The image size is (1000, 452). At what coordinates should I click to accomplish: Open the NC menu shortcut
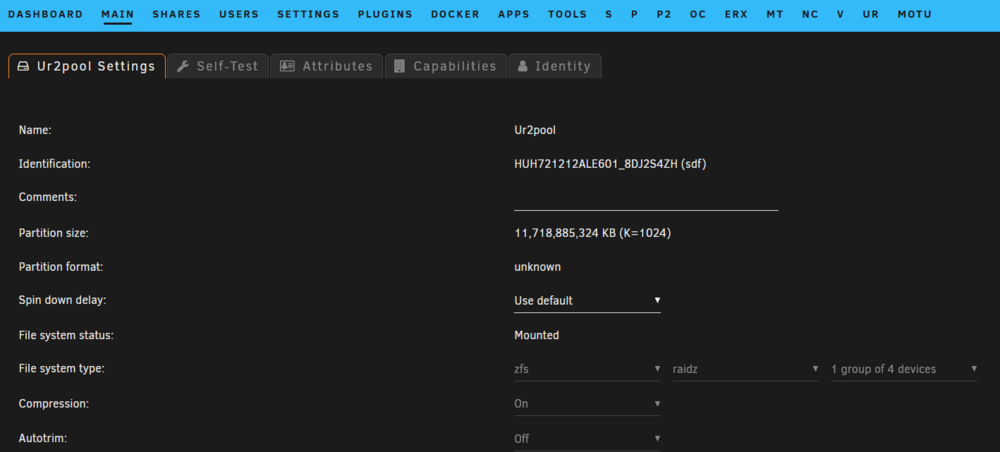click(x=810, y=14)
